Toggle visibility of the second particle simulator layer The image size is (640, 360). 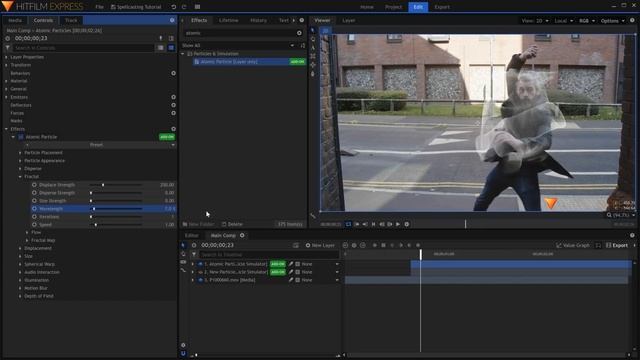[x=200, y=272]
